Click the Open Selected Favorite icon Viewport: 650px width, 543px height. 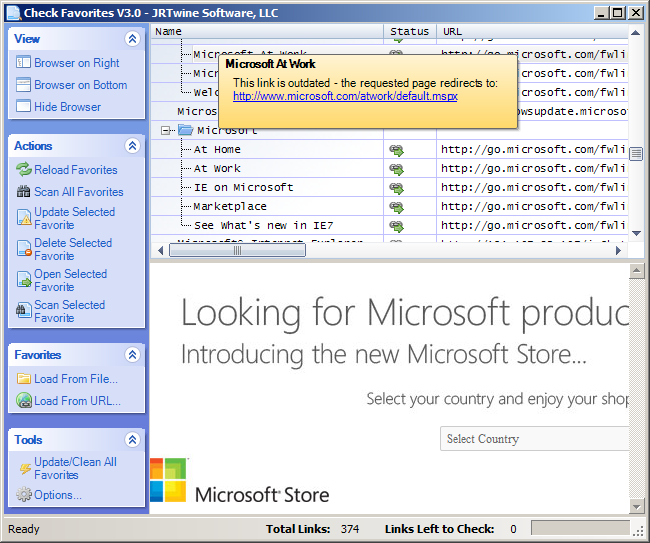(24, 280)
